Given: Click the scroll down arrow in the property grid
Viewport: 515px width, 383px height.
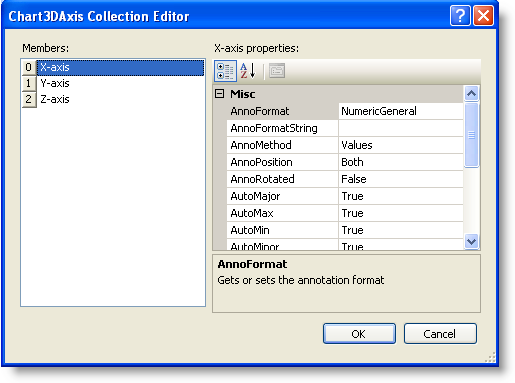Looking at the screenshot, I should coord(471,241).
